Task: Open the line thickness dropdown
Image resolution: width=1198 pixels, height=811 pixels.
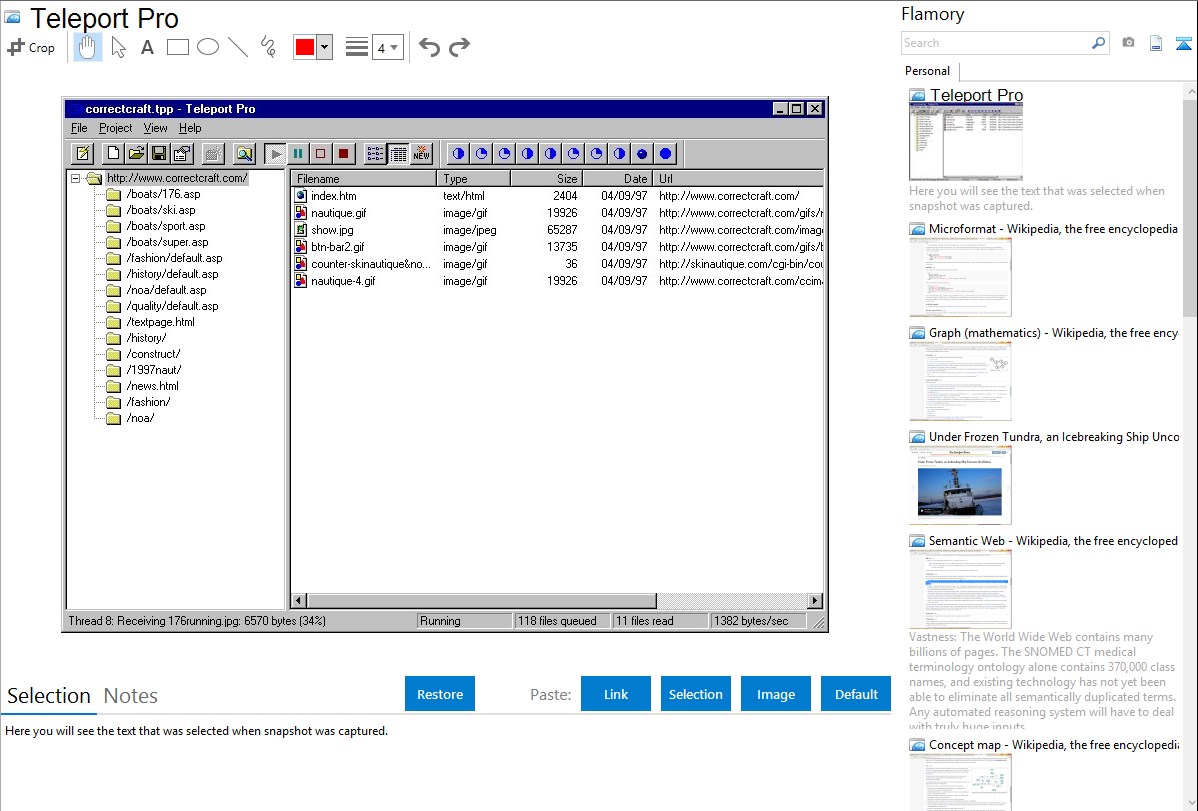Action: pyautogui.click(x=387, y=47)
